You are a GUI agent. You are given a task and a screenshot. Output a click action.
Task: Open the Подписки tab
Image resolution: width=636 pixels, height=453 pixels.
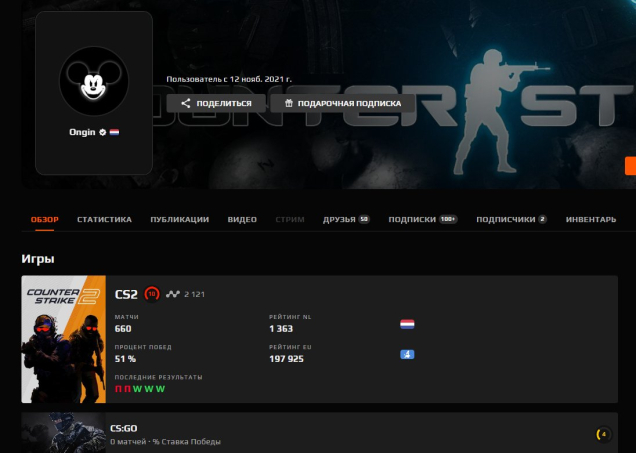[423, 219]
